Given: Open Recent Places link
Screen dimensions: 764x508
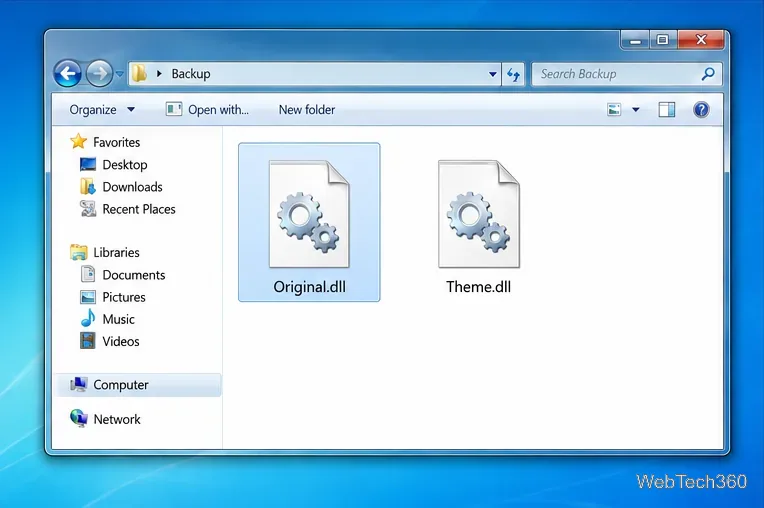Looking at the screenshot, I should click(139, 209).
